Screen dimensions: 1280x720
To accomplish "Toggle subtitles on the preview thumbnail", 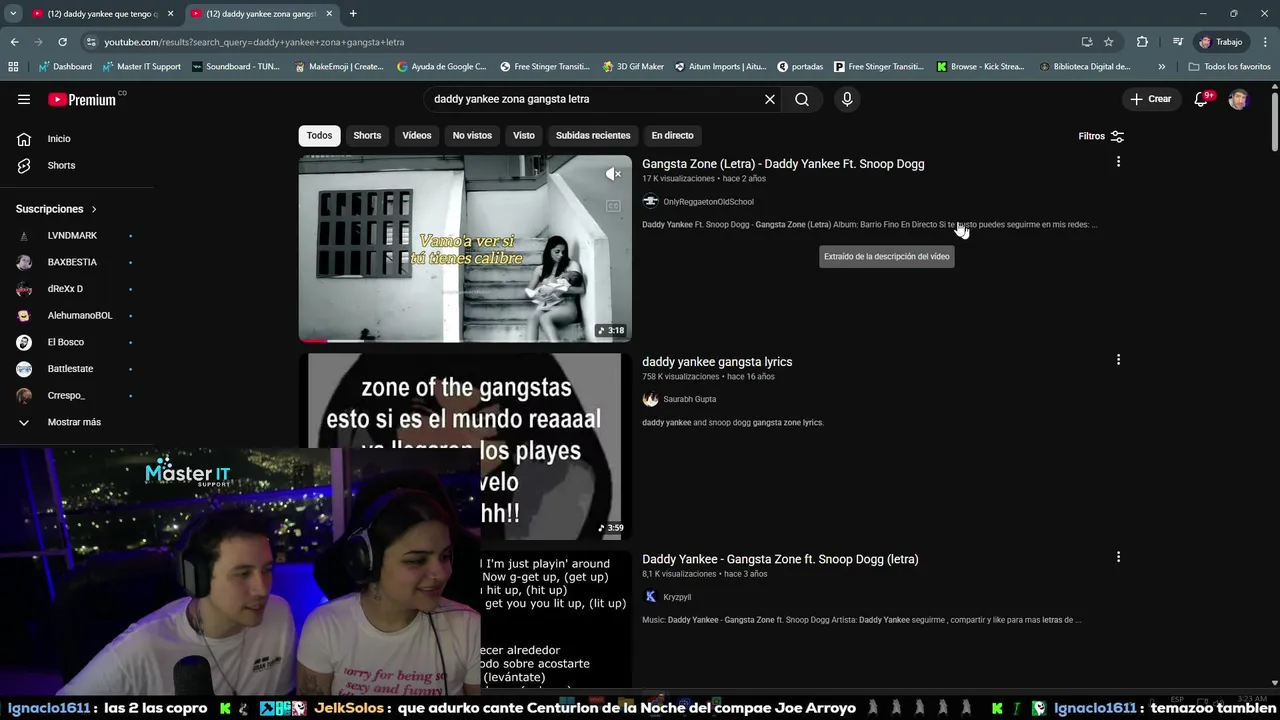I will tap(614, 206).
